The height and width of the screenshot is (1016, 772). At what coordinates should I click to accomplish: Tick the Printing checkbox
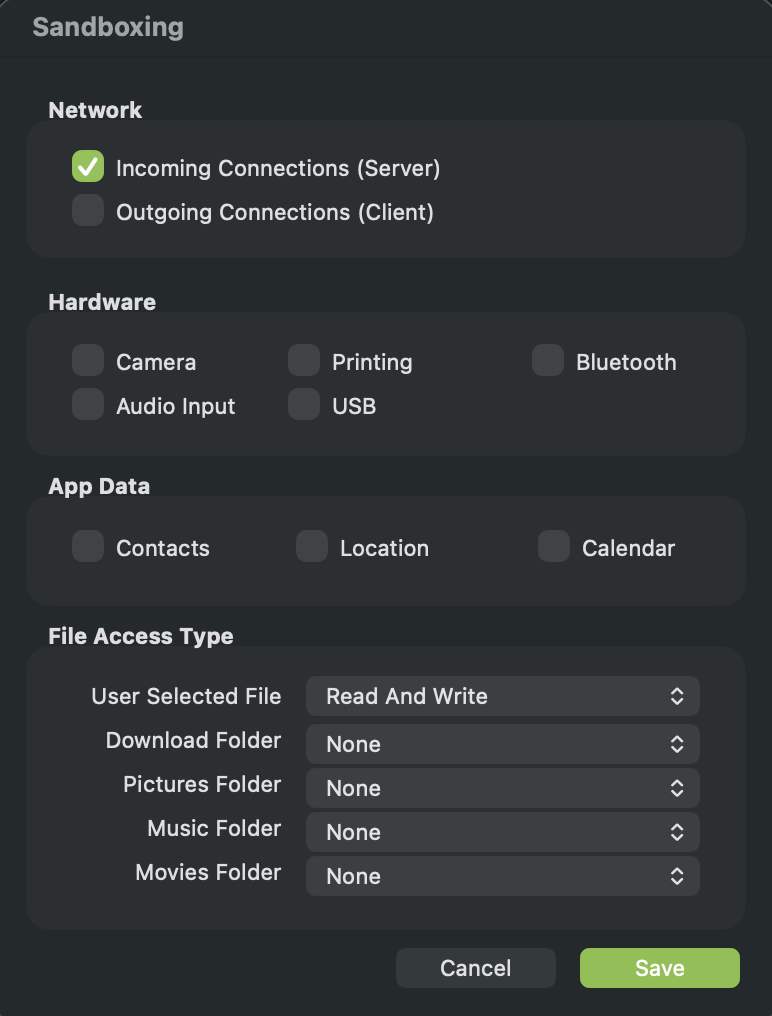click(x=304, y=361)
